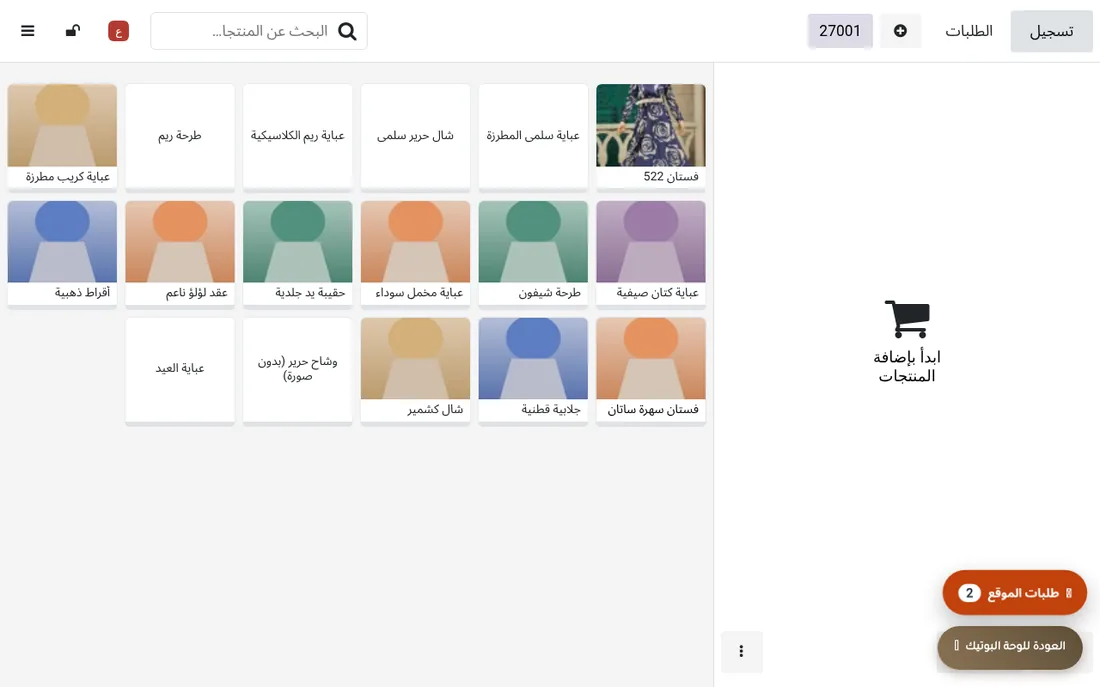This screenshot has width=1100, height=687.
Task: Add product عباية سلمى المطرزة
Action: (x=533, y=136)
